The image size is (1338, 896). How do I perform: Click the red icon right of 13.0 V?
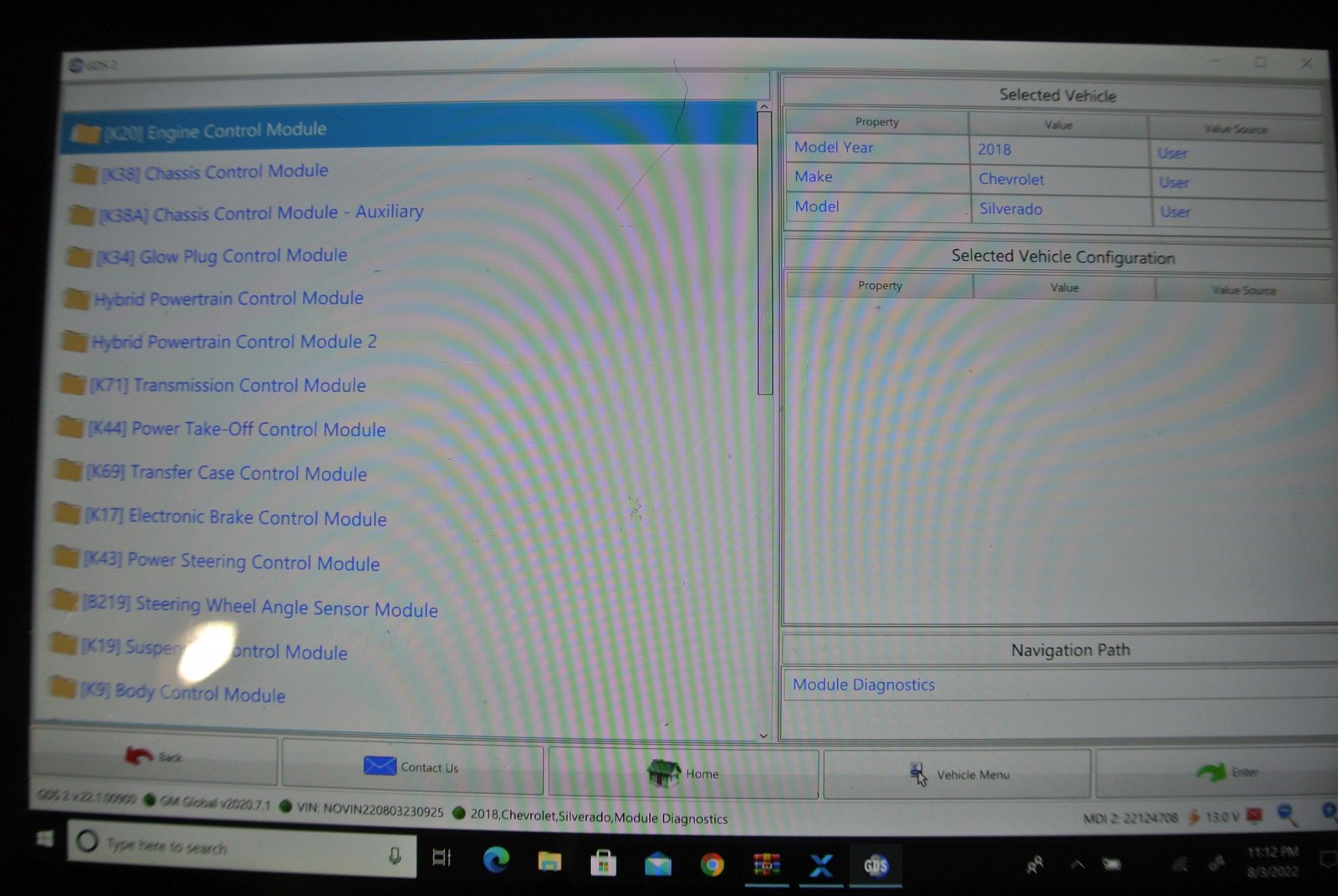point(1254,816)
